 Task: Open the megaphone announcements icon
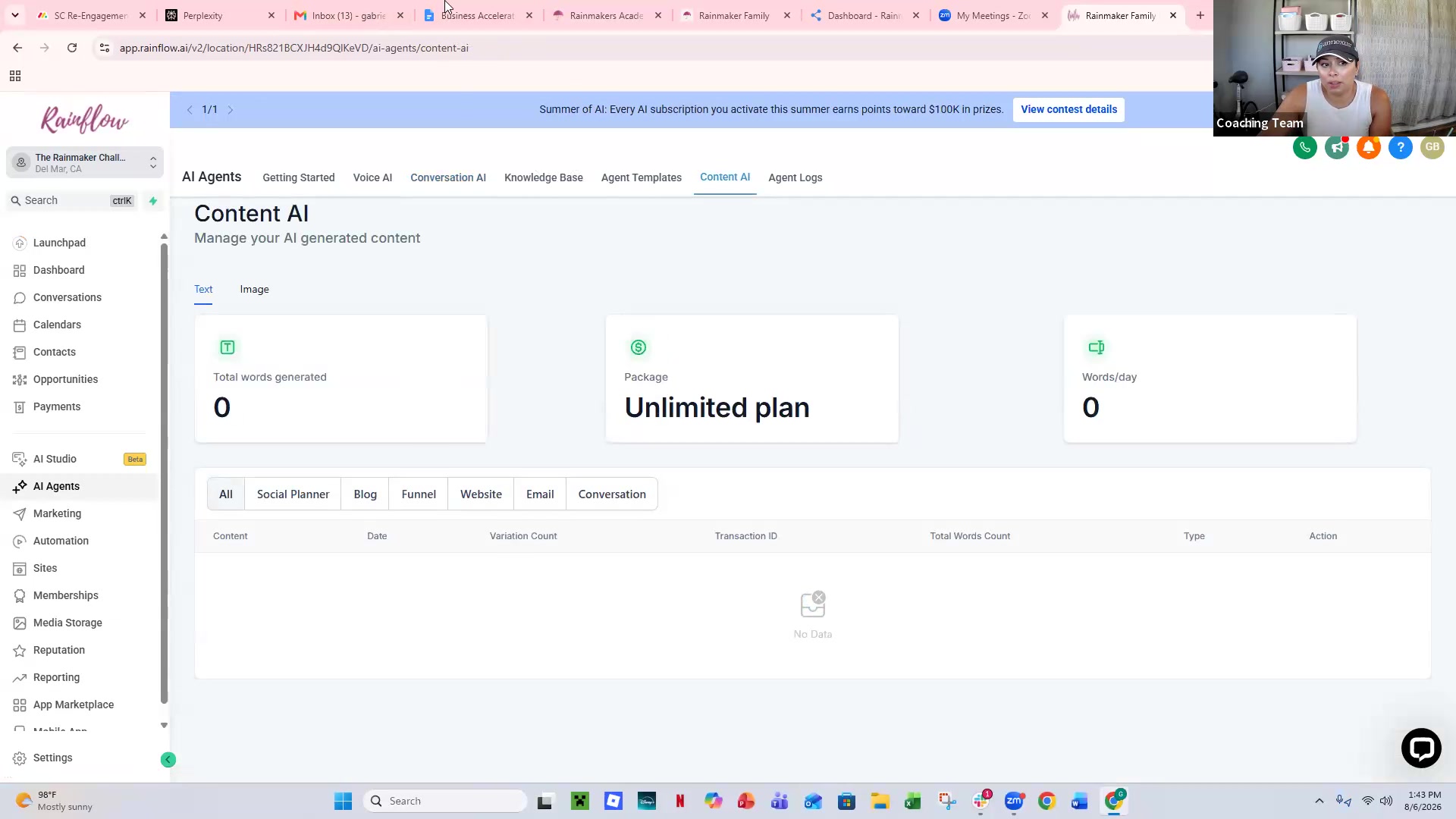pos(1336,147)
